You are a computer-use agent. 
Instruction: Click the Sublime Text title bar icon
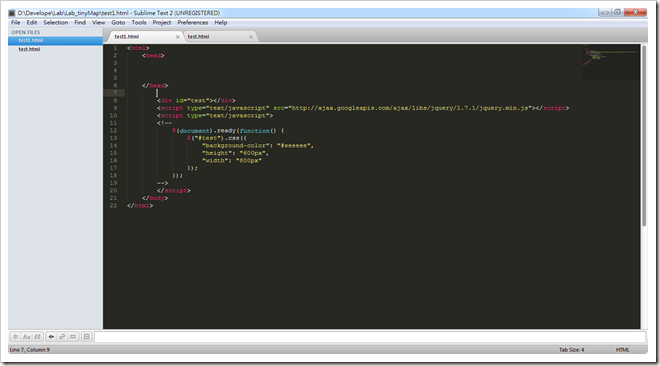point(12,13)
